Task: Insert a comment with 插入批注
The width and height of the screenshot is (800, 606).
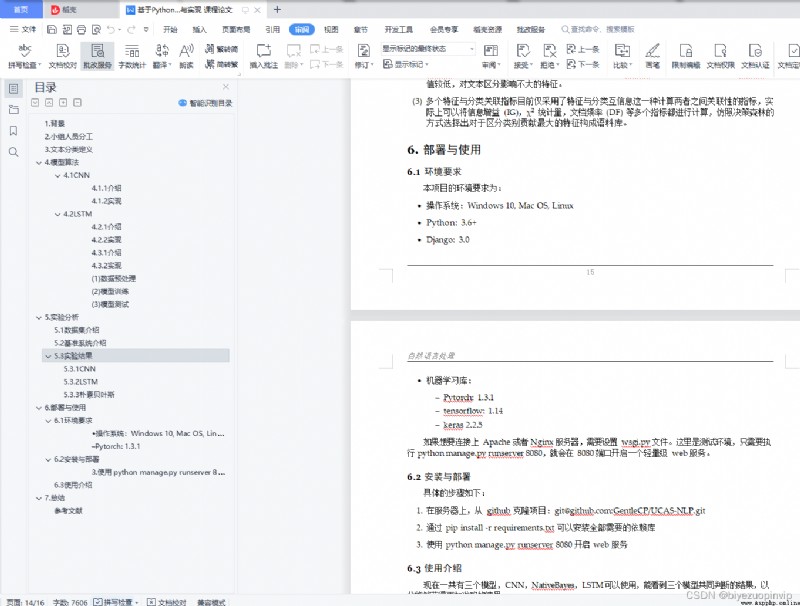Action: (x=263, y=56)
